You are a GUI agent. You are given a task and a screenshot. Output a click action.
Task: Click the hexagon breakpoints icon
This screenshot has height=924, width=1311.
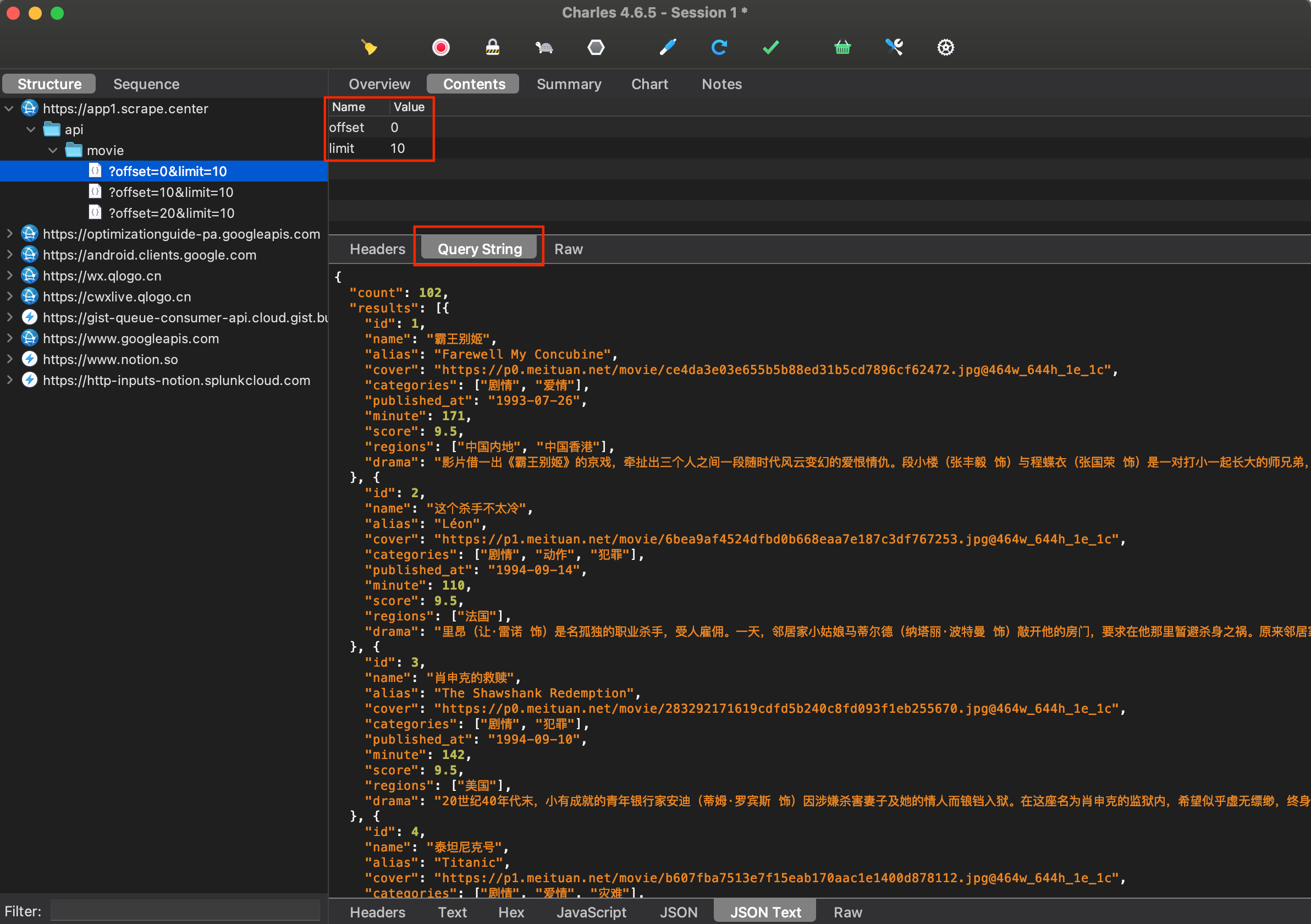click(596, 47)
